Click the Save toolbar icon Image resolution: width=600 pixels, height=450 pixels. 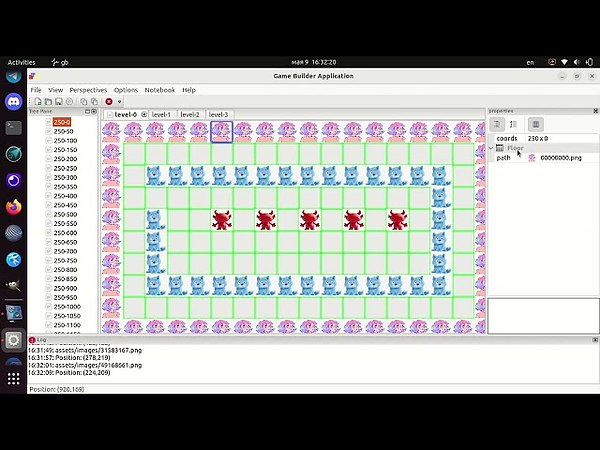click(x=59, y=102)
